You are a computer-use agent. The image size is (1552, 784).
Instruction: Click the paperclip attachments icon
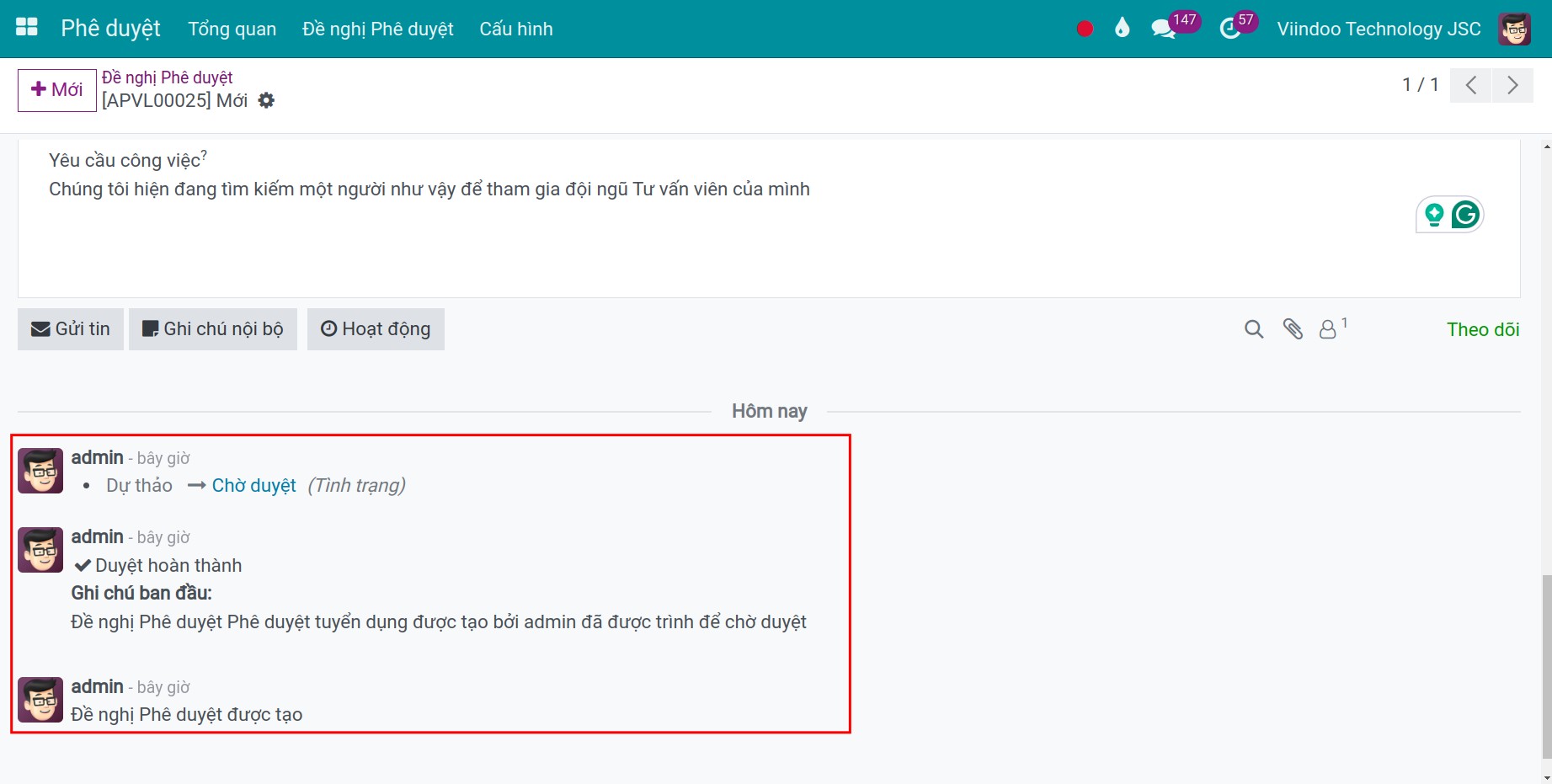pos(1293,329)
